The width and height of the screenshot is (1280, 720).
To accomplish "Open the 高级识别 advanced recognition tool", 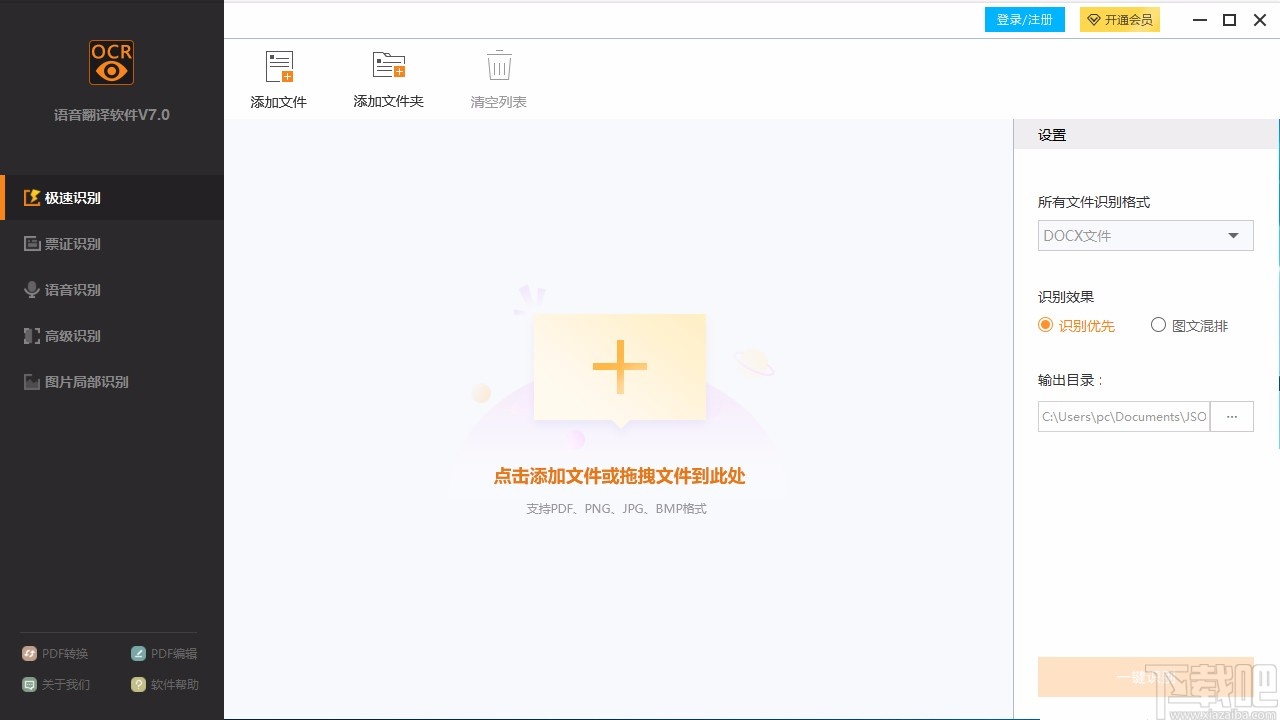I will pos(70,335).
